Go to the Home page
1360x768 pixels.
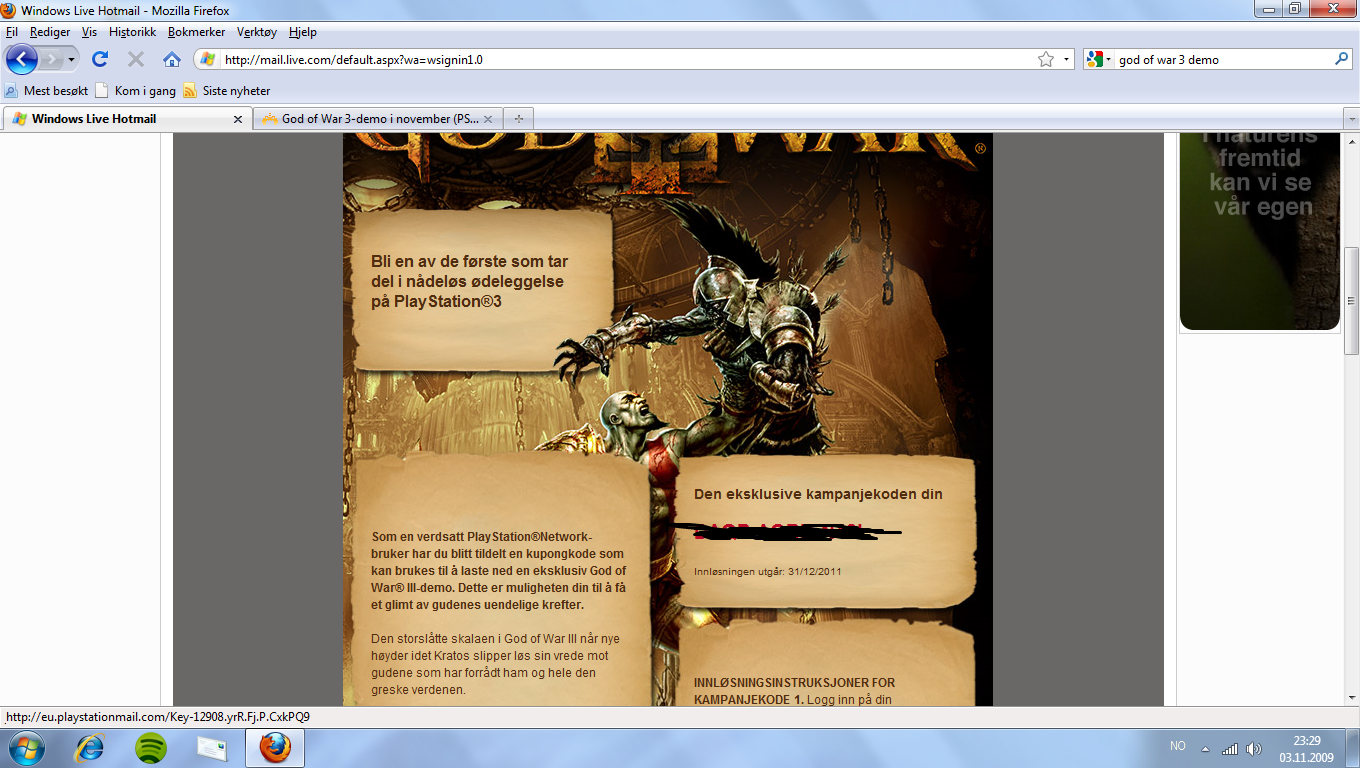pyautogui.click(x=172, y=59)
